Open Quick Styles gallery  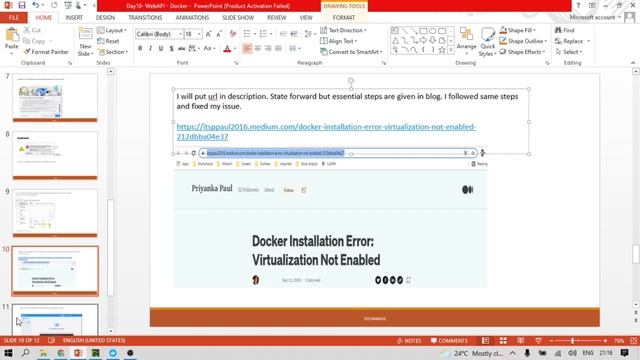(x=487, y=42)
